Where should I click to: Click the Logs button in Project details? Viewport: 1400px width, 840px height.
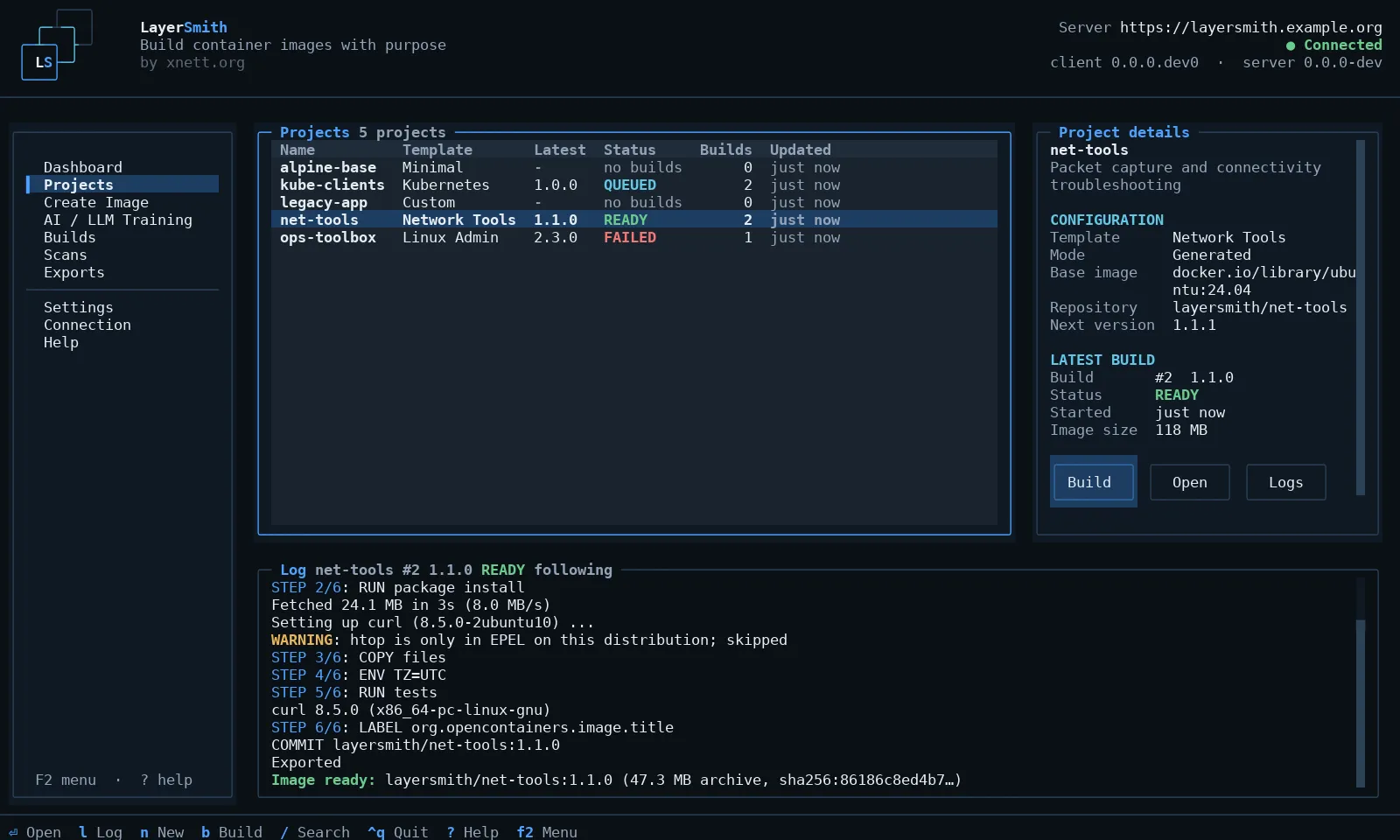(x=1286, y=482)
